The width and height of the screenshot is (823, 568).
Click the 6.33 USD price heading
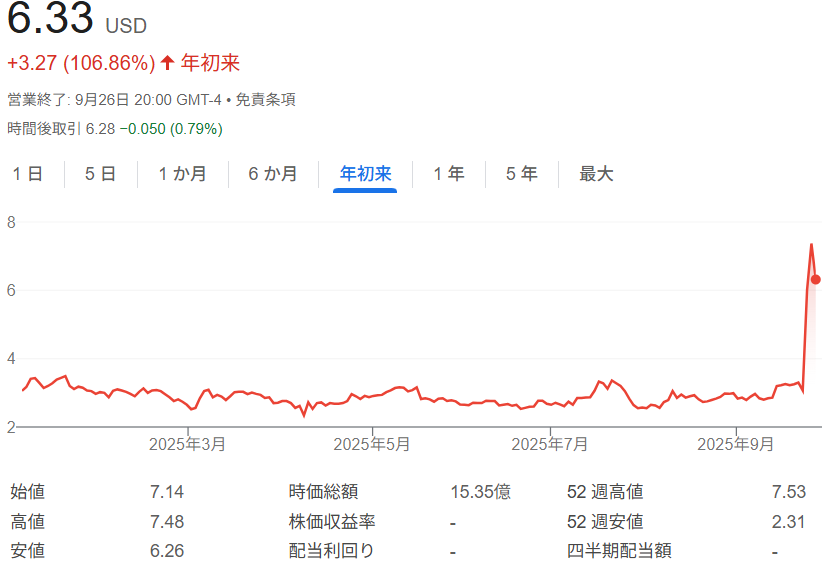click(77, 20)
